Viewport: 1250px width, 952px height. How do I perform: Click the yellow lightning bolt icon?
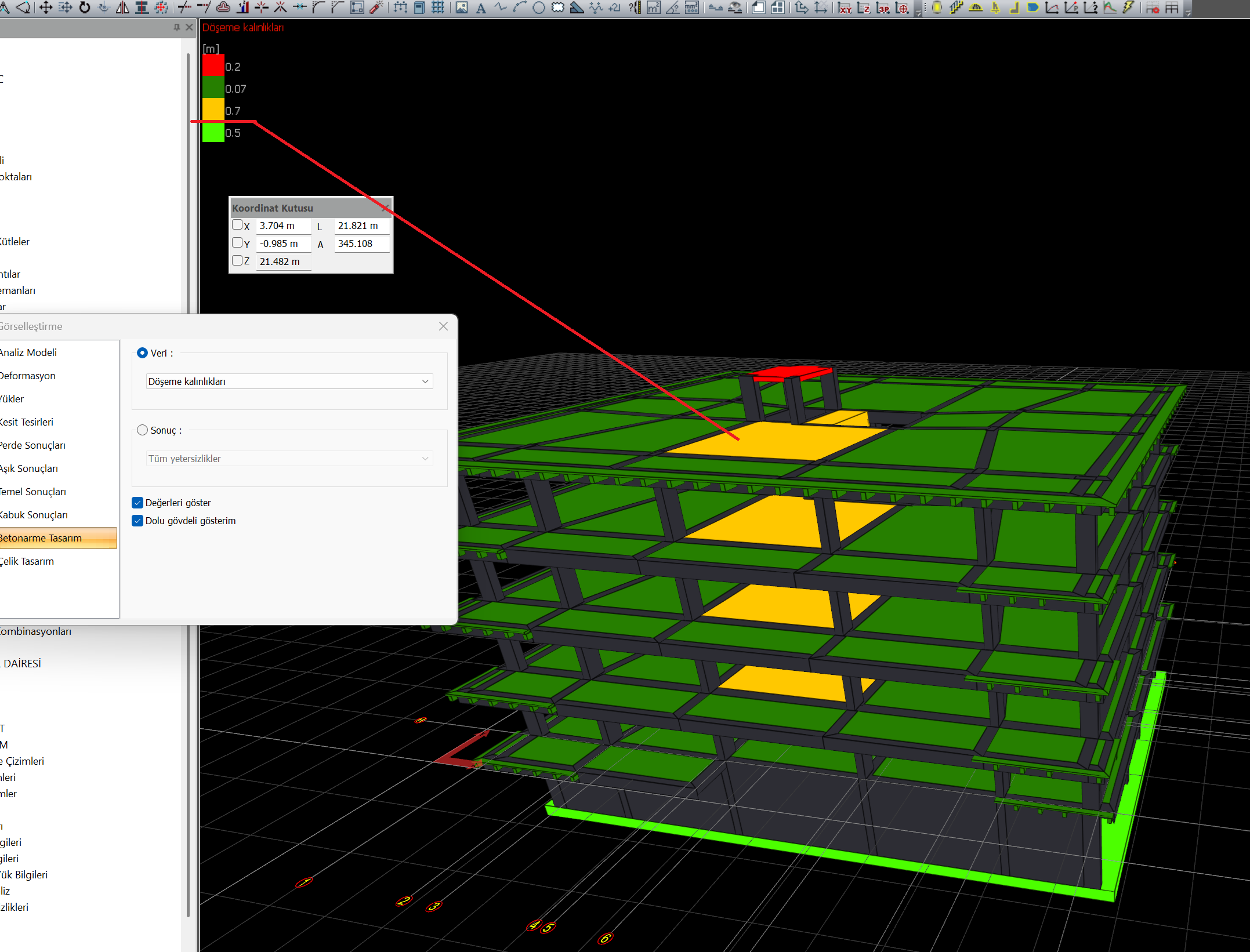click(x=1128, y=8)
